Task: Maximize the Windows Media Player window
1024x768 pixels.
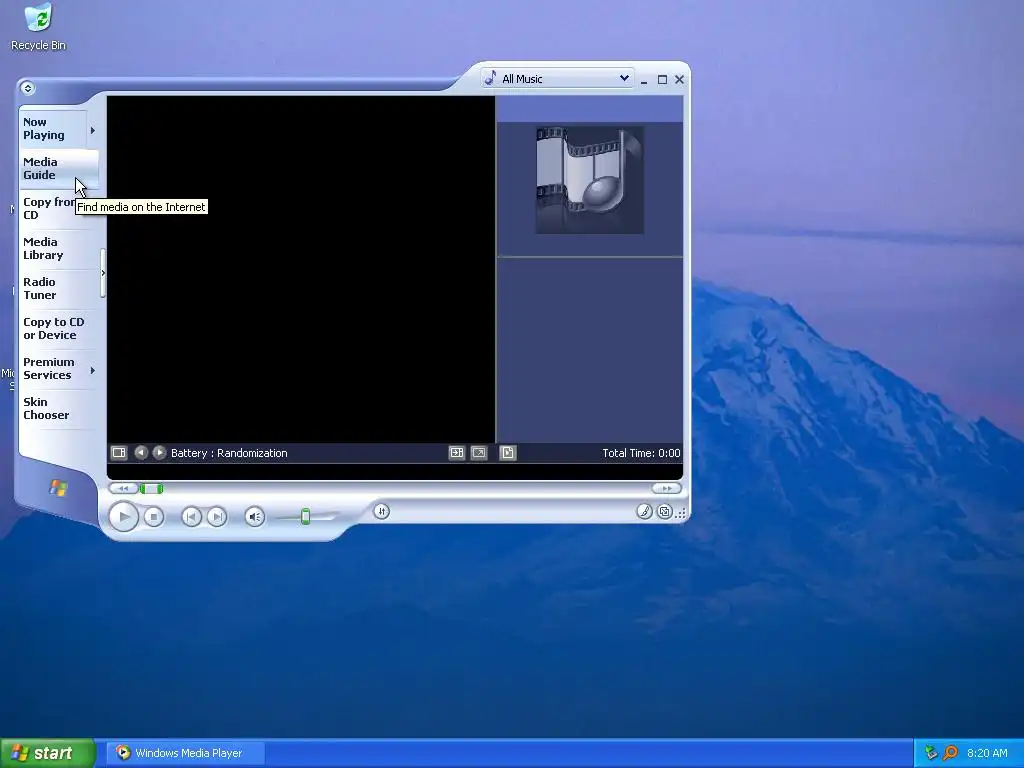Action: 662,80
